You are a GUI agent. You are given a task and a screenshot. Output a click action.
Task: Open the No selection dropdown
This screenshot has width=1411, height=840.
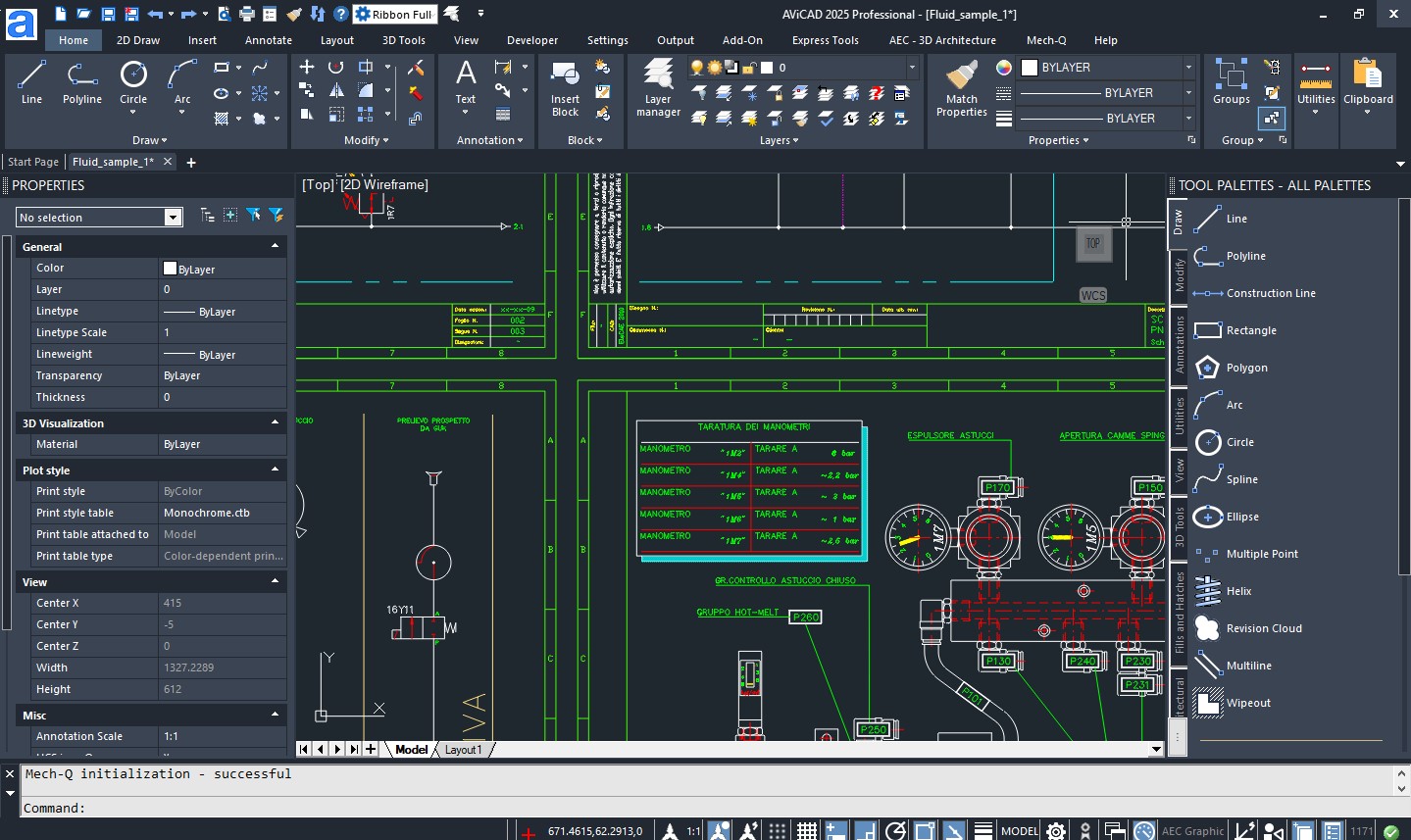pyautogui.click(x=173, y=218)
